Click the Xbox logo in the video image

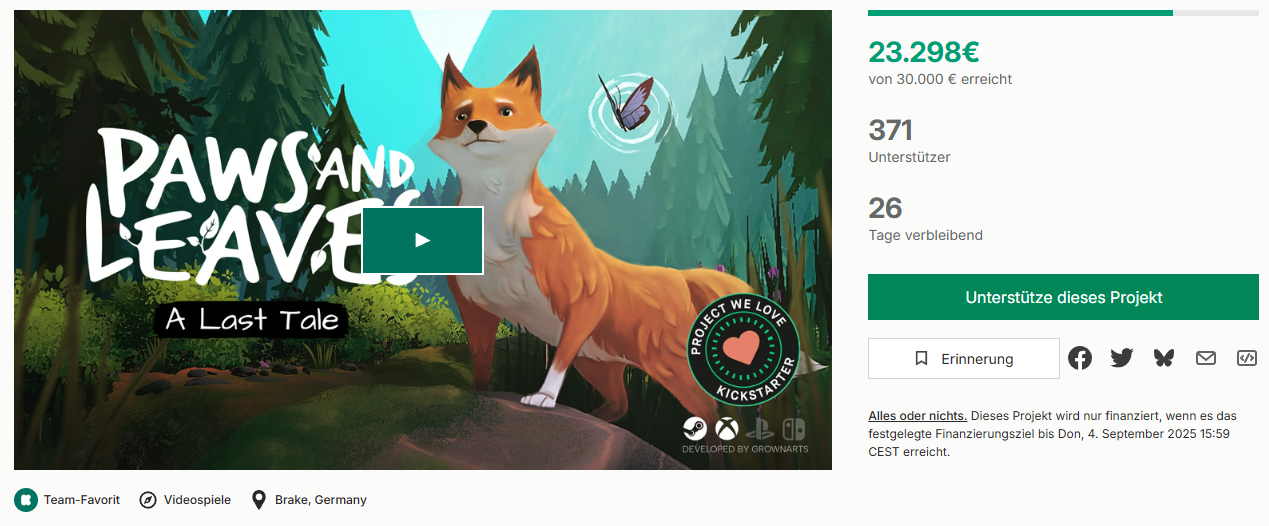725,429
